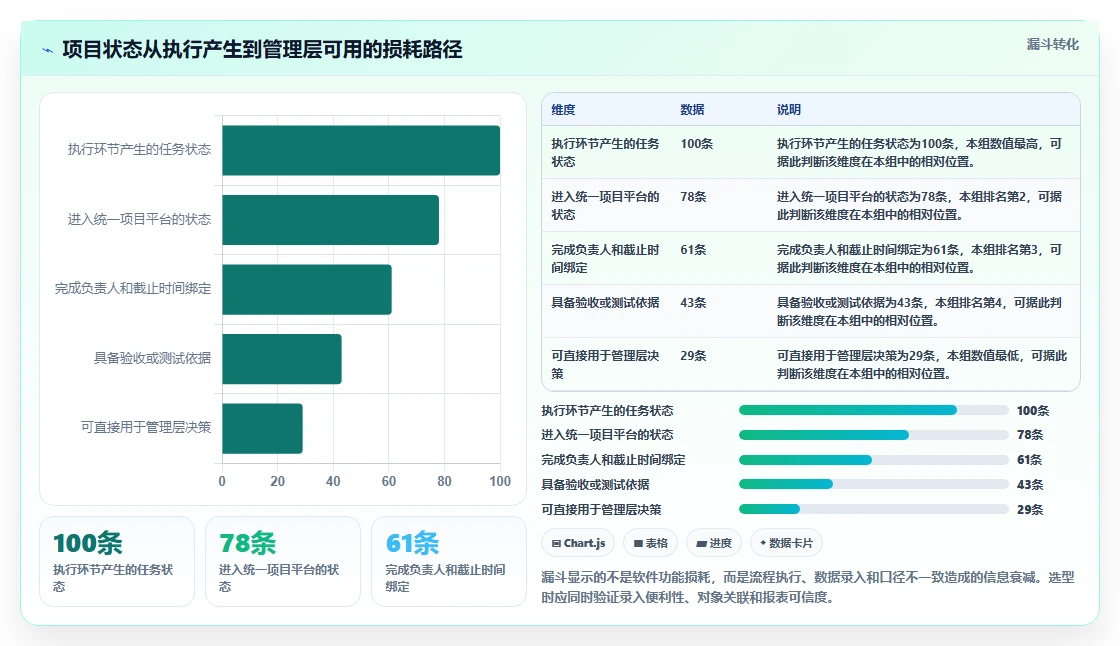This screenshot has height=646, width=1120.
Task: Click the x-axis tick label 20
Action: click(277, 481)
